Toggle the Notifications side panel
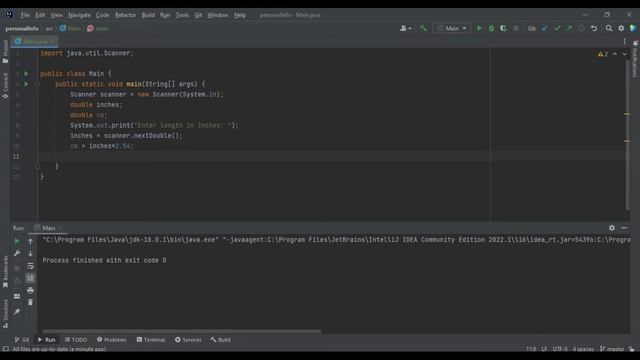640x360 pixels. coord(635,59)
